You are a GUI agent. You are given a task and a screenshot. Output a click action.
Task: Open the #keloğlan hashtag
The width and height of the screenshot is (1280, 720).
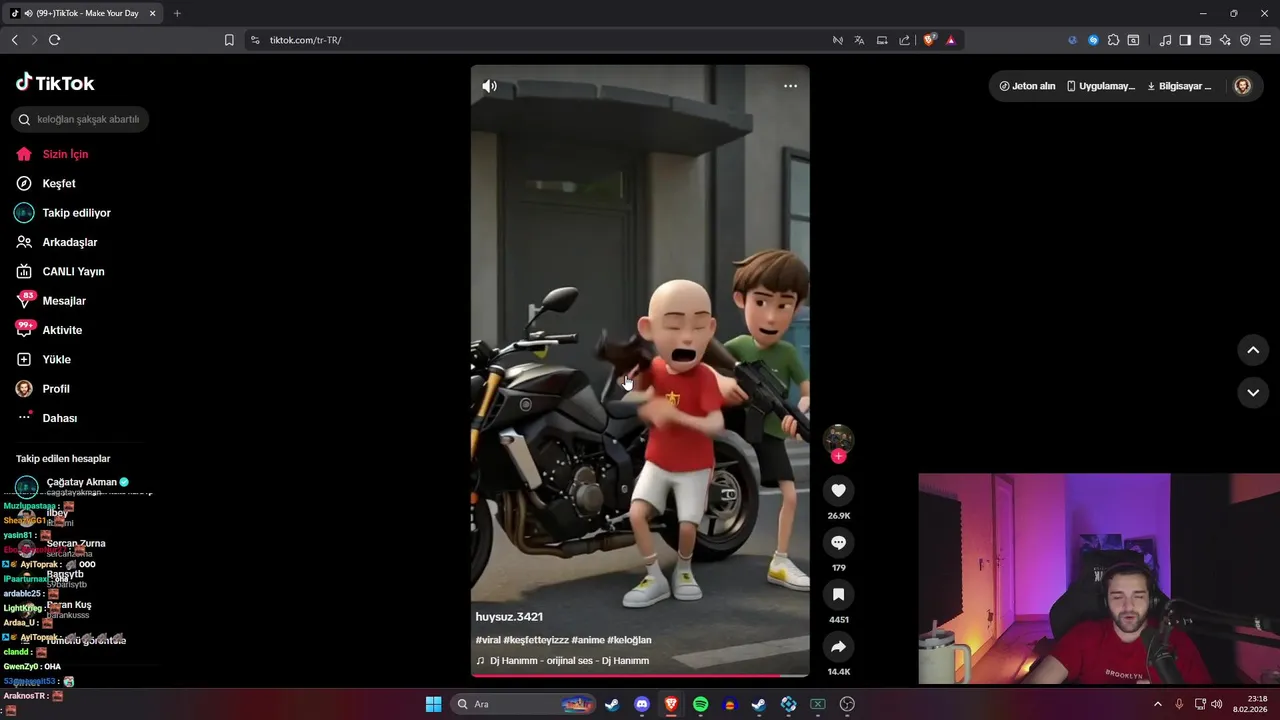[629, 640]
